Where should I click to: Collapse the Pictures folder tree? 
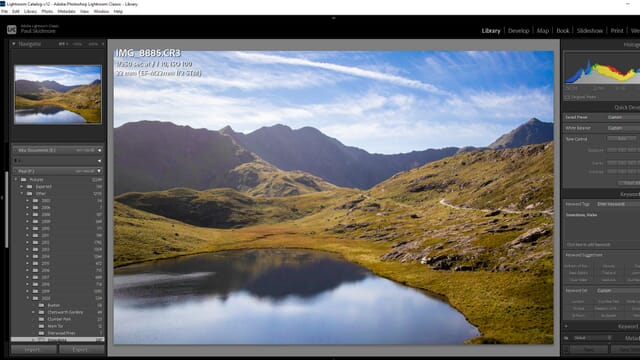[x=16, y=180]
